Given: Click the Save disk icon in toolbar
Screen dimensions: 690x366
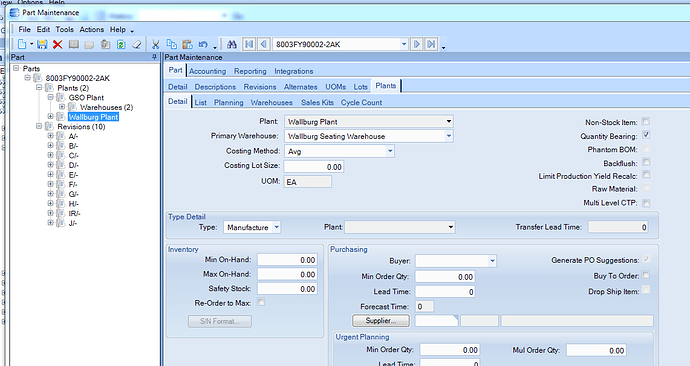Looking at the screenshot, I should (42, 44).
